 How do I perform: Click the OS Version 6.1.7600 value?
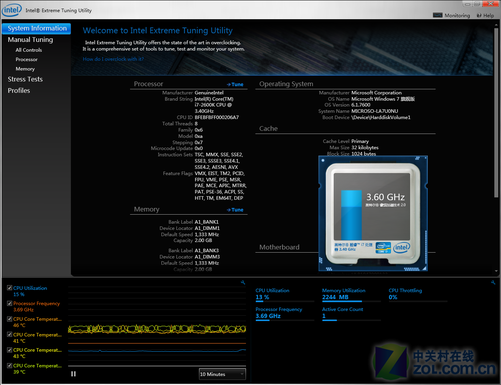point(361,105)
